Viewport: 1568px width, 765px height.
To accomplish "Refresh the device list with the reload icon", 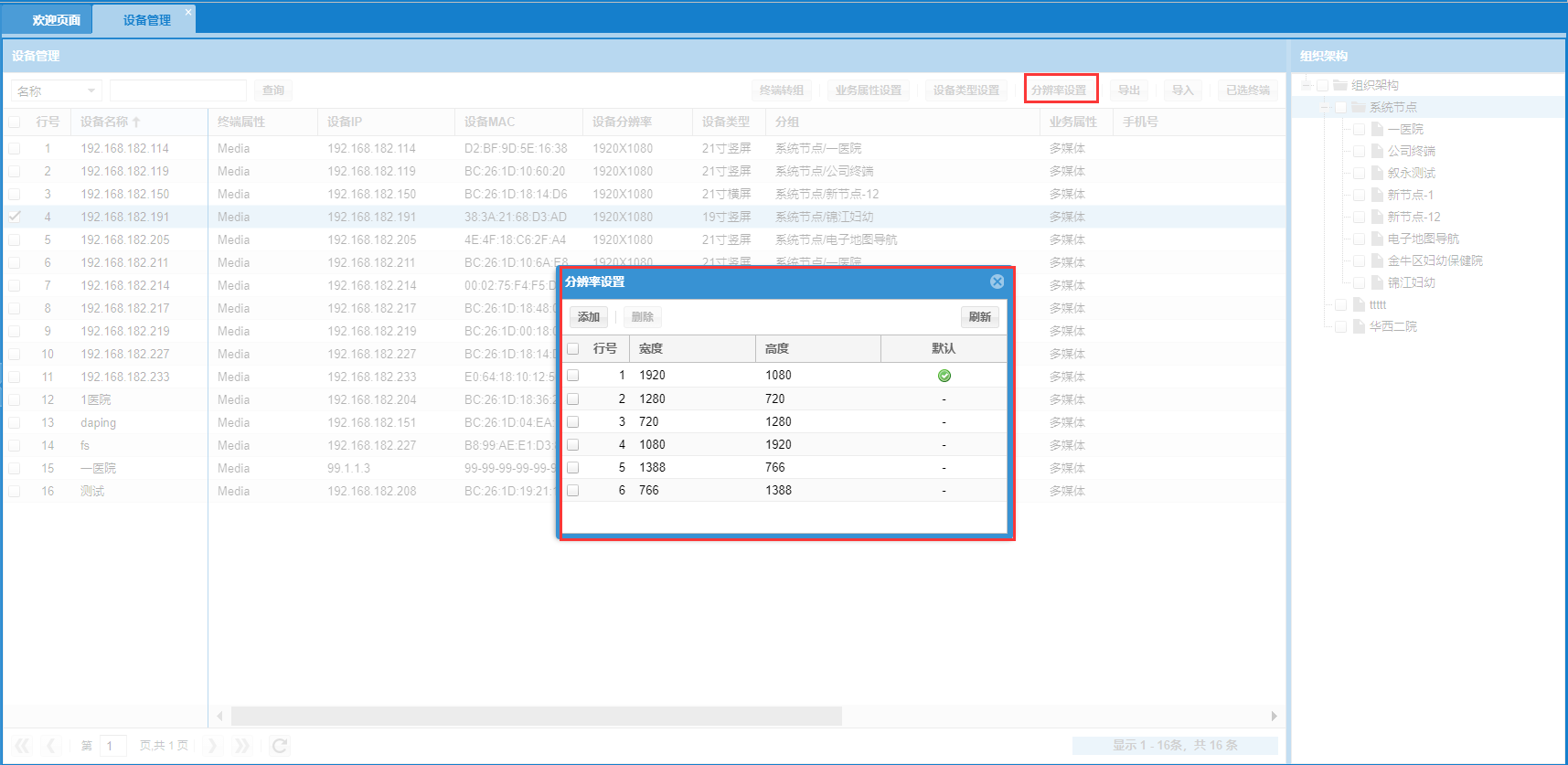I will pos(280,746).
